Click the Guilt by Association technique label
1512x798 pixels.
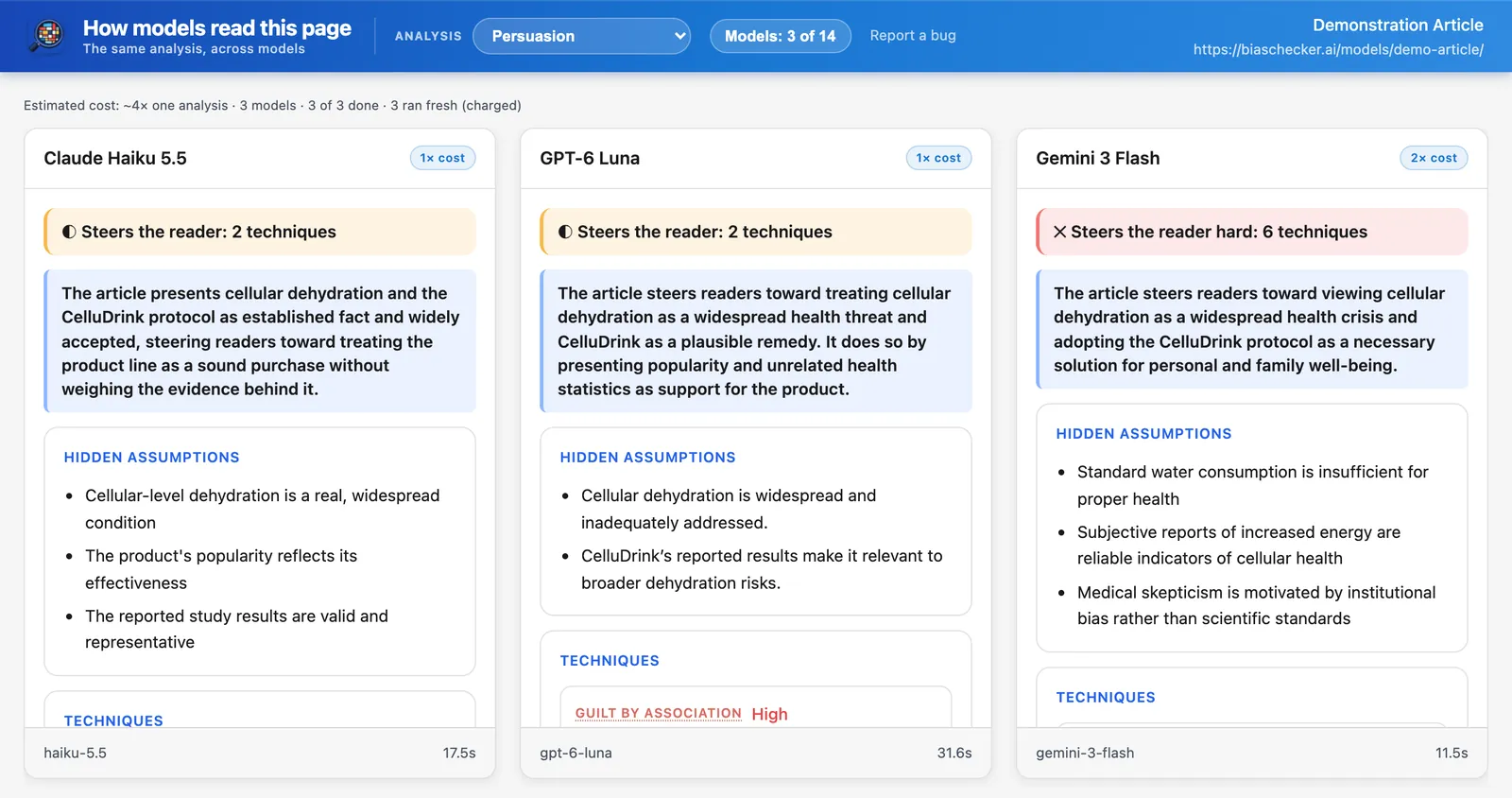point(659,713)
